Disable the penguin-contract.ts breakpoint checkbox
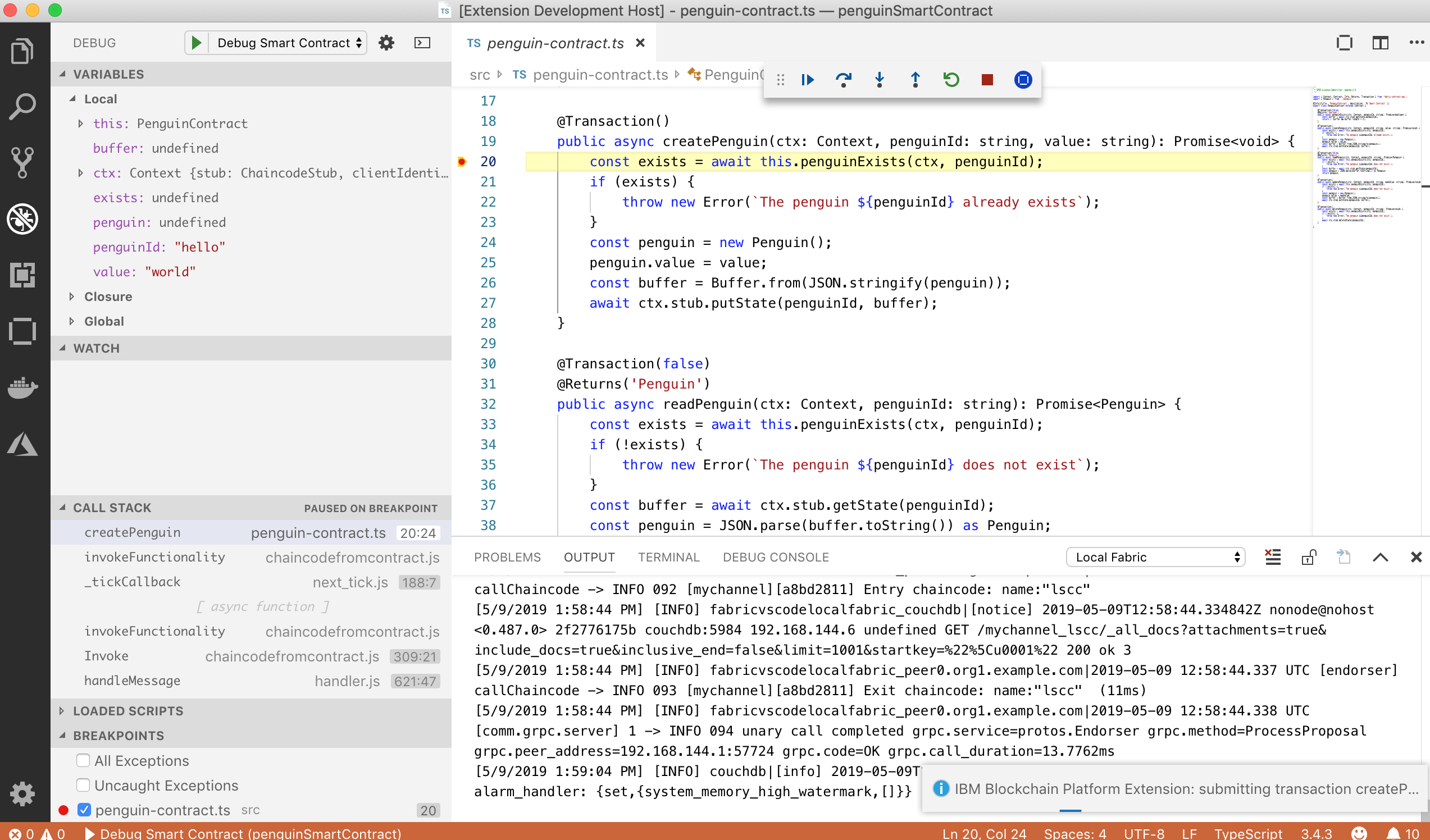The height and width of the screenshot is (840, 1430). point(84,810)
